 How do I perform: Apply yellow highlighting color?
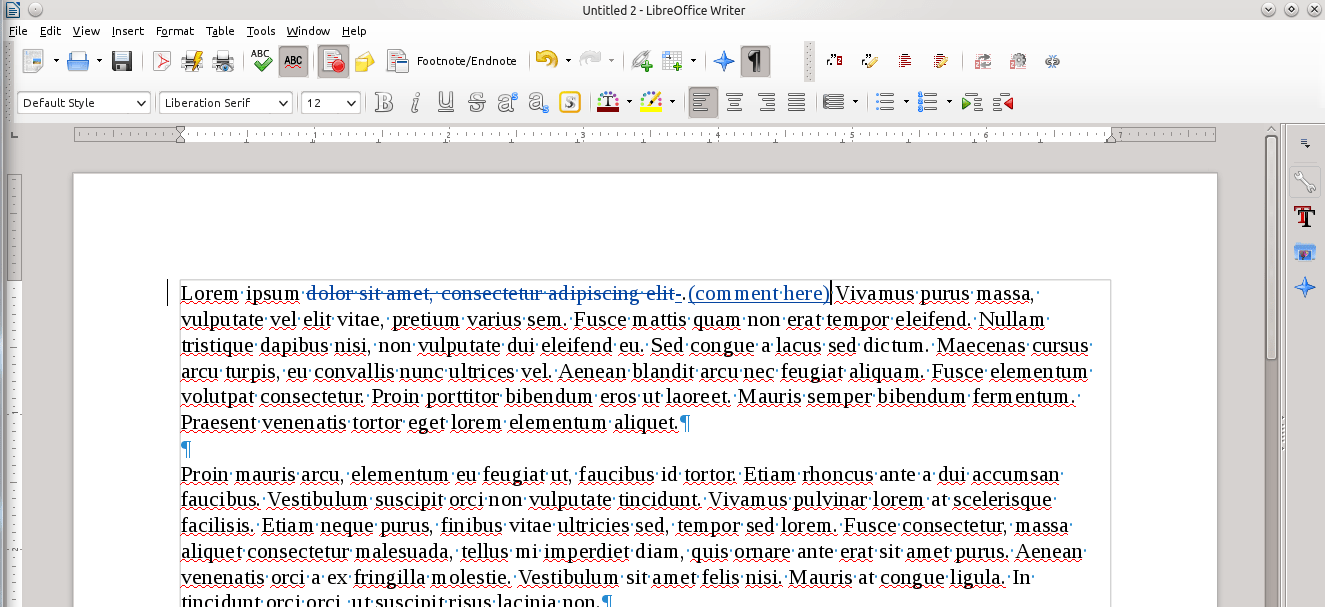pos(651,102)
